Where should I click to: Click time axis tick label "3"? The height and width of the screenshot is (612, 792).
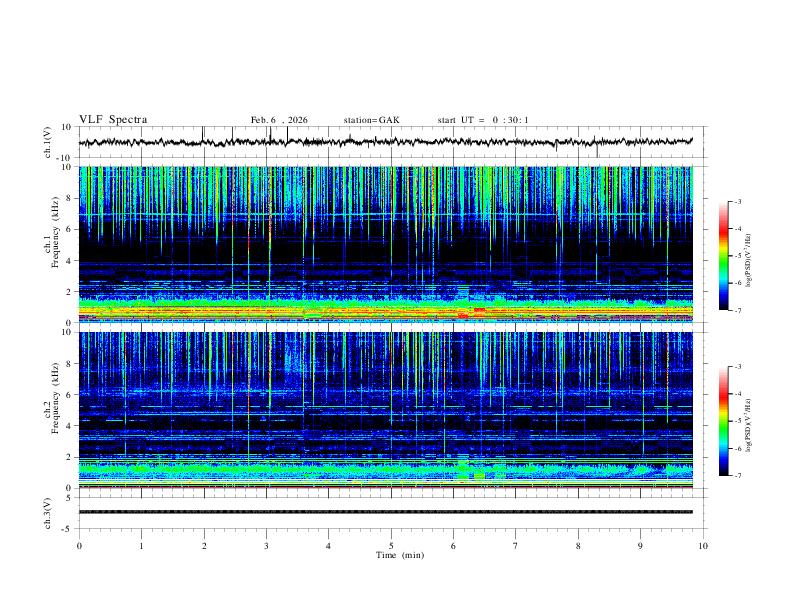(x=266, y=546)
